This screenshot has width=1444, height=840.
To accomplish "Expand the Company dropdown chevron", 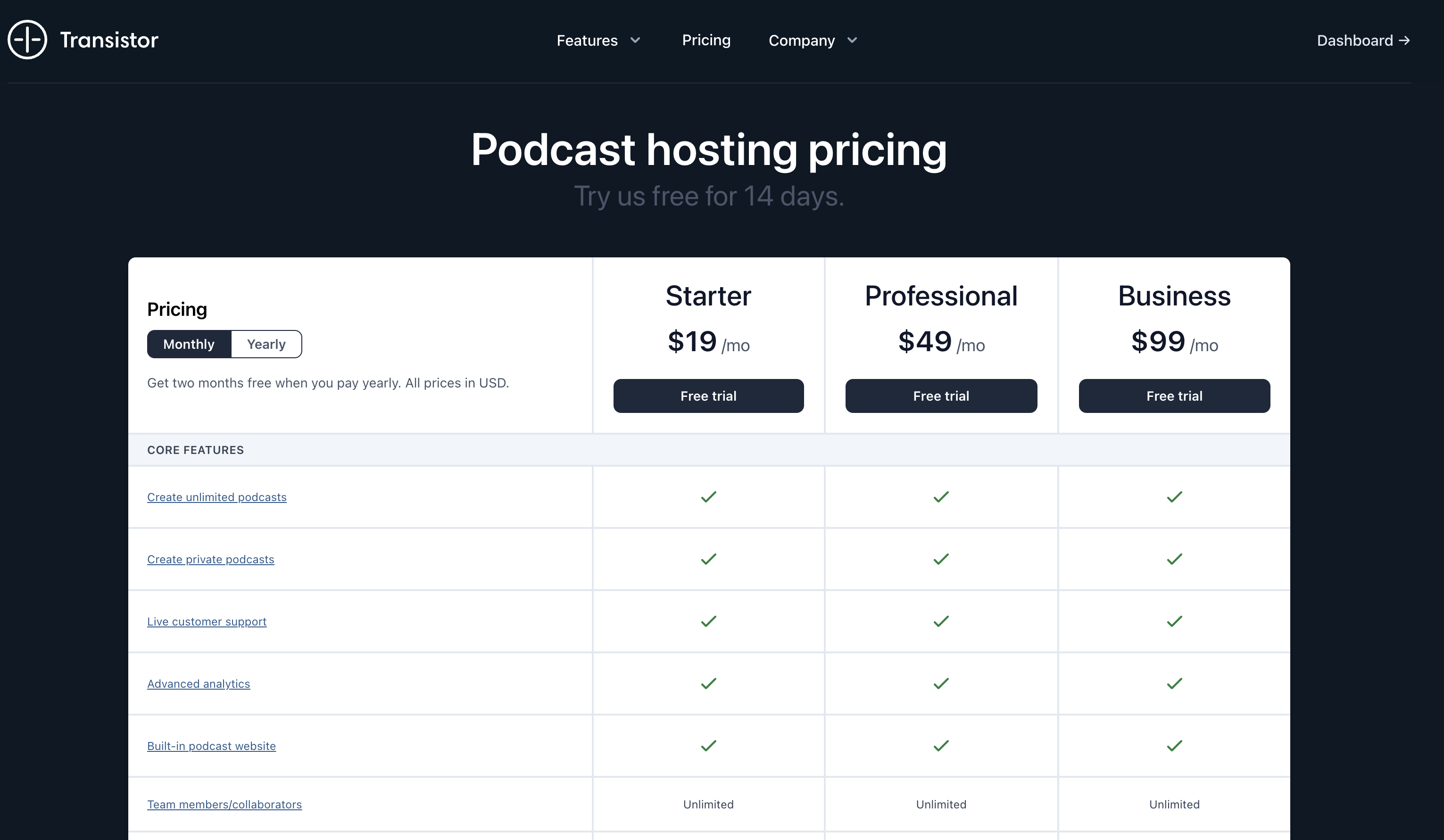I will coord(852,40).
